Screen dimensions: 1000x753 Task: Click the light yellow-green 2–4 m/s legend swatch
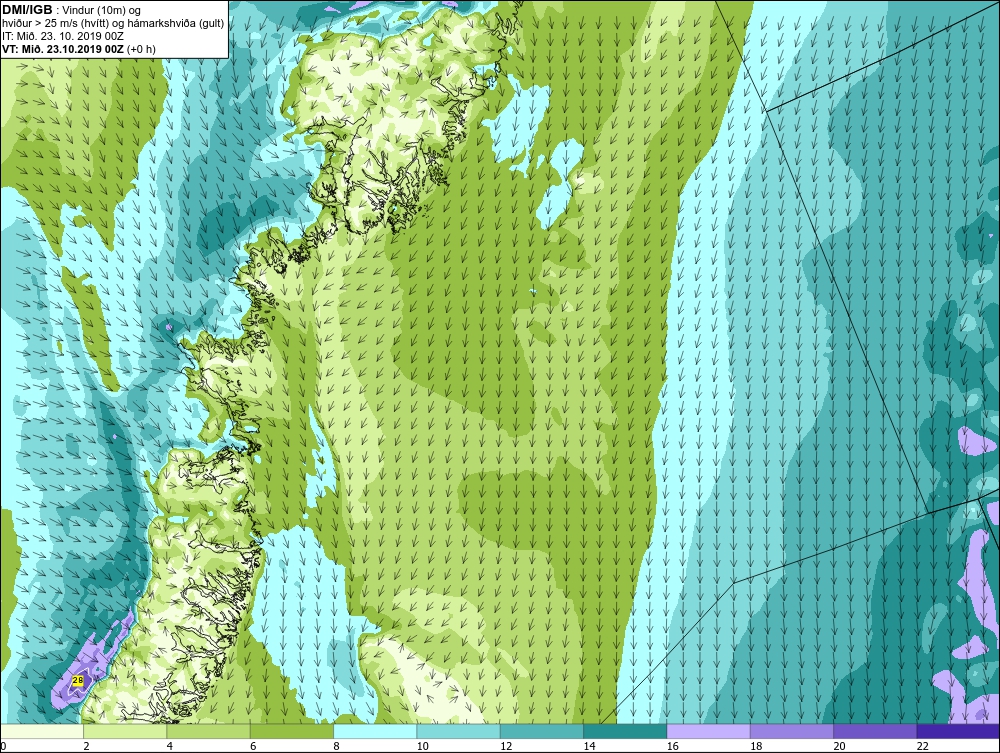pyautogui.click(x=125, y=731)
